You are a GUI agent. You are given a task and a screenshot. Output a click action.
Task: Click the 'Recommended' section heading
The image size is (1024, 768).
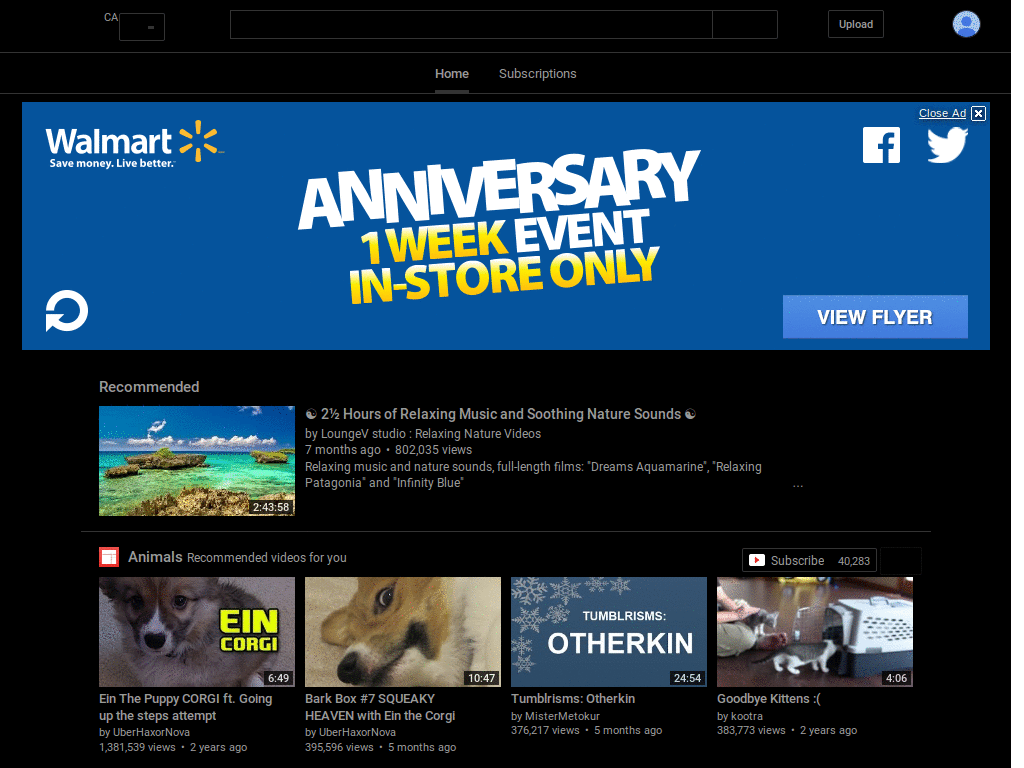149,387
